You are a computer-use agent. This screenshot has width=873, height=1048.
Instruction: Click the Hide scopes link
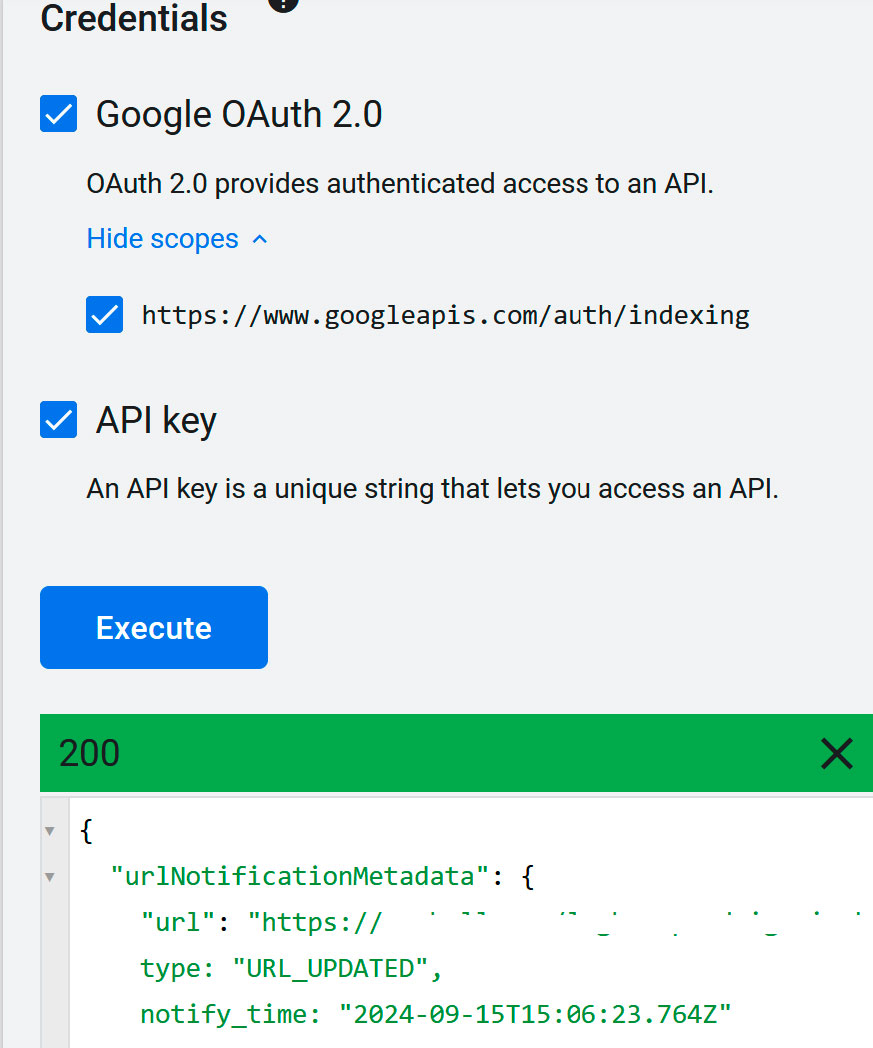pyautogui.click(x=162, y=239)
